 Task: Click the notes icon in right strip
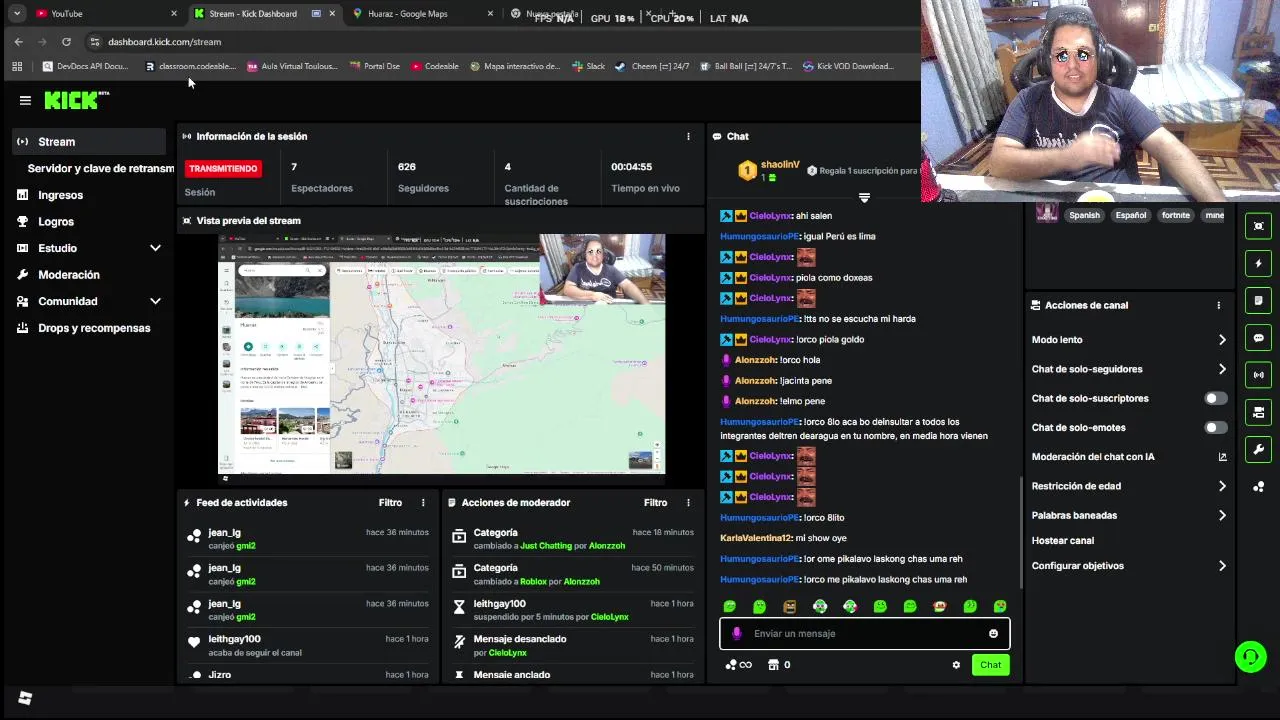1259,300
